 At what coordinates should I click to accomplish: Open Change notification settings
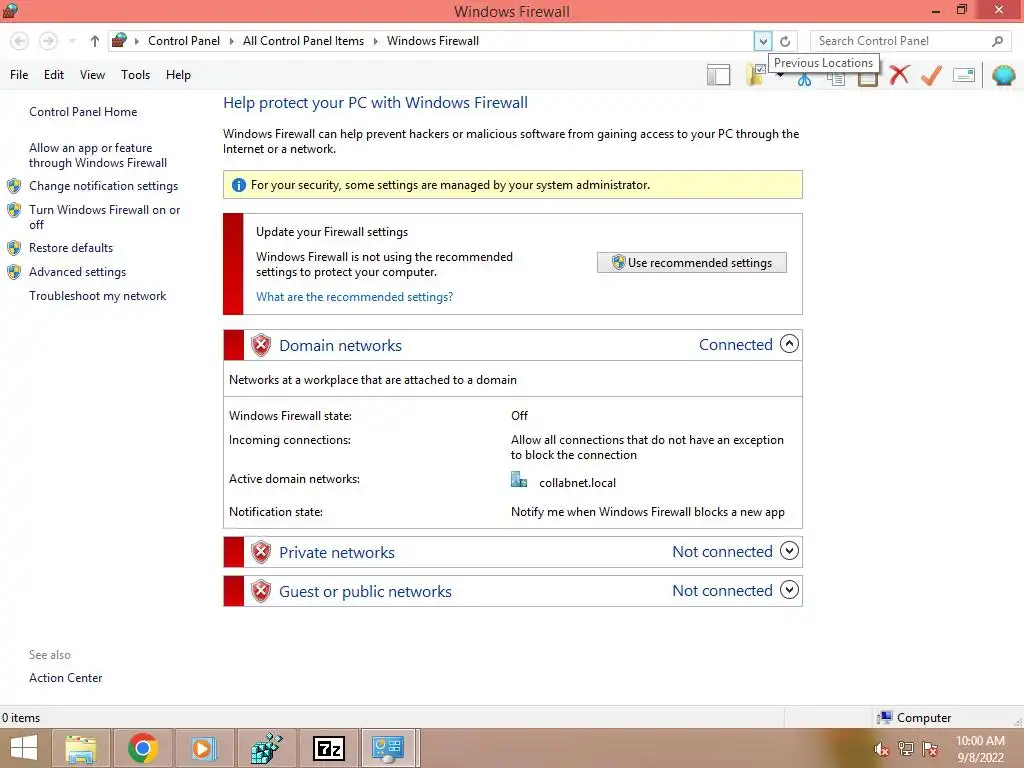[x=103, y=186]
